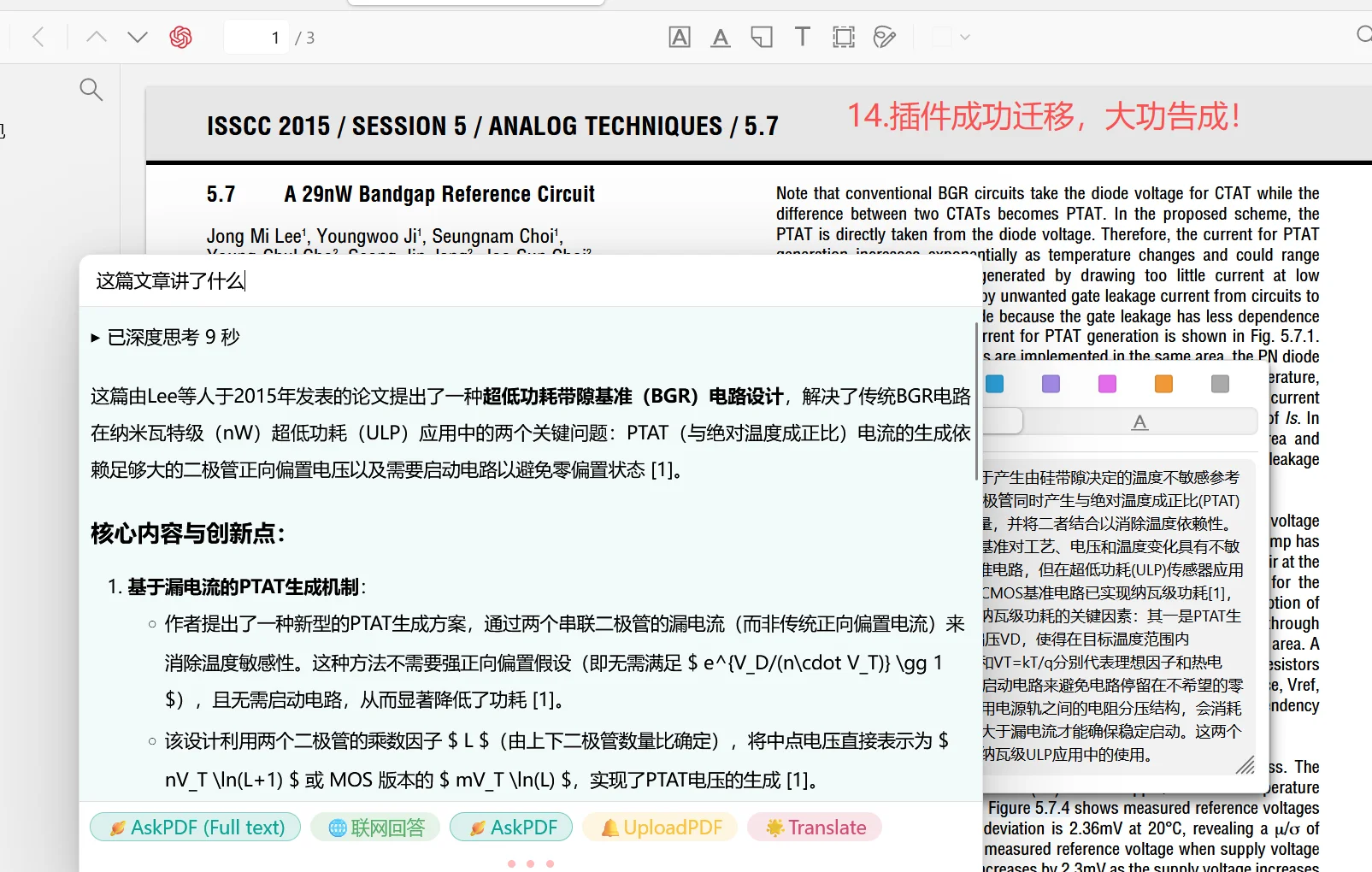Click the 'Translate' button

point(814,827)
